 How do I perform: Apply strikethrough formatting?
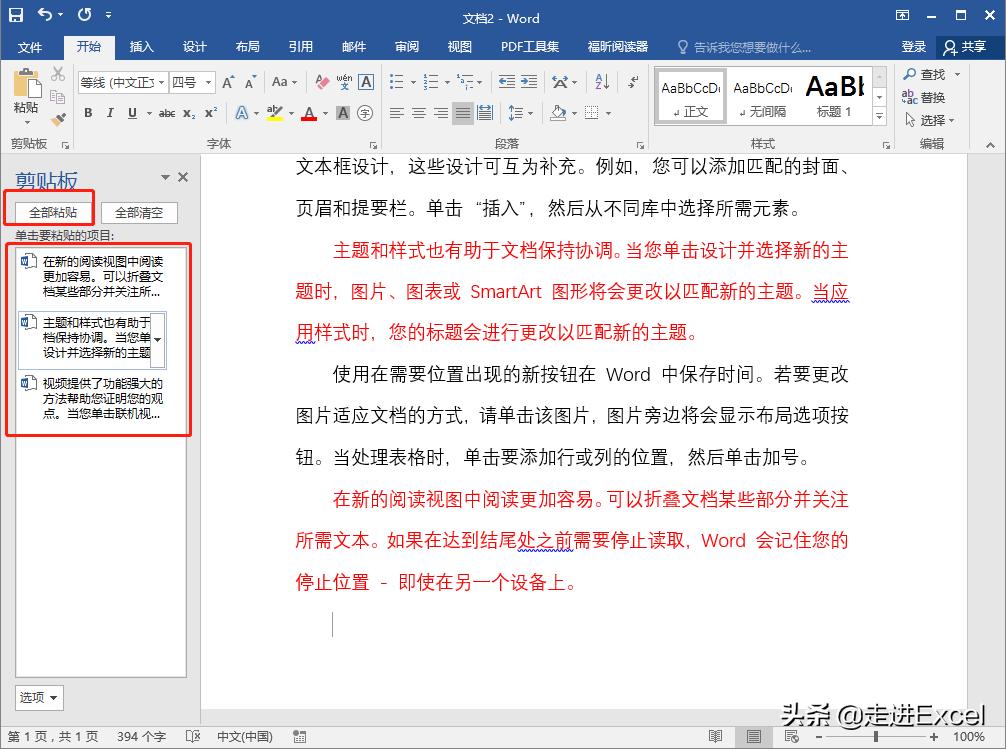[166, 112]
